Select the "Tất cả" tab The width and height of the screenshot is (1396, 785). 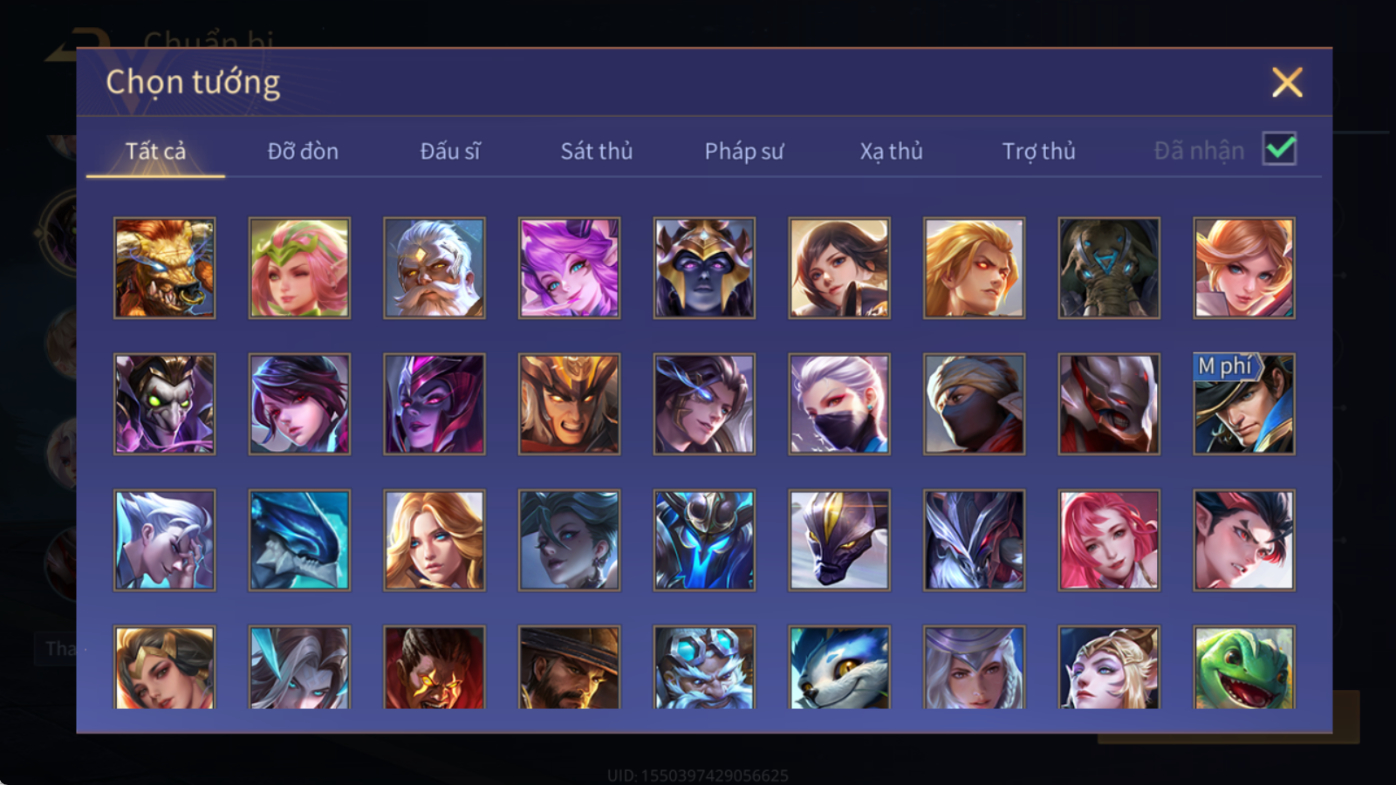pyautogui.click(x=156, y=151)
